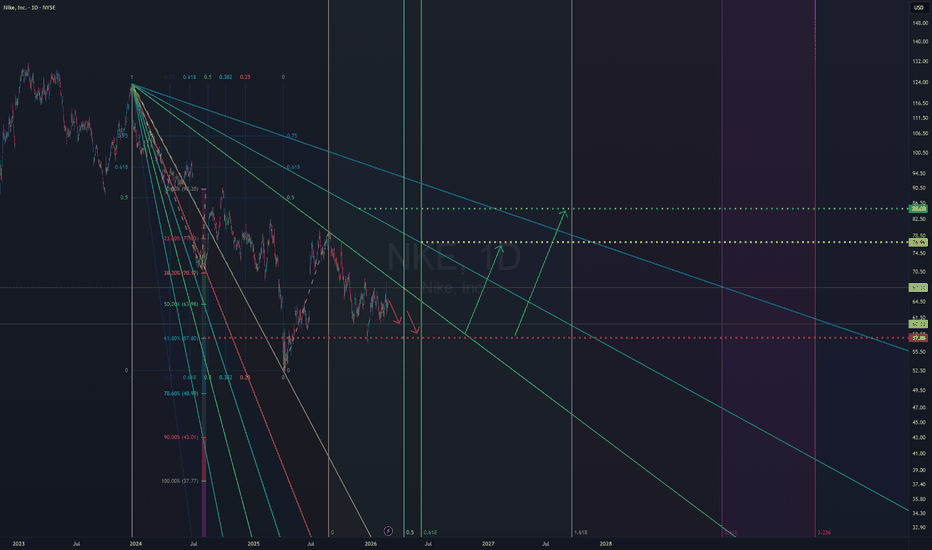932x550 pixels.
Task: Click the 1.618 Fib time zone label
Action: [581, 533]
